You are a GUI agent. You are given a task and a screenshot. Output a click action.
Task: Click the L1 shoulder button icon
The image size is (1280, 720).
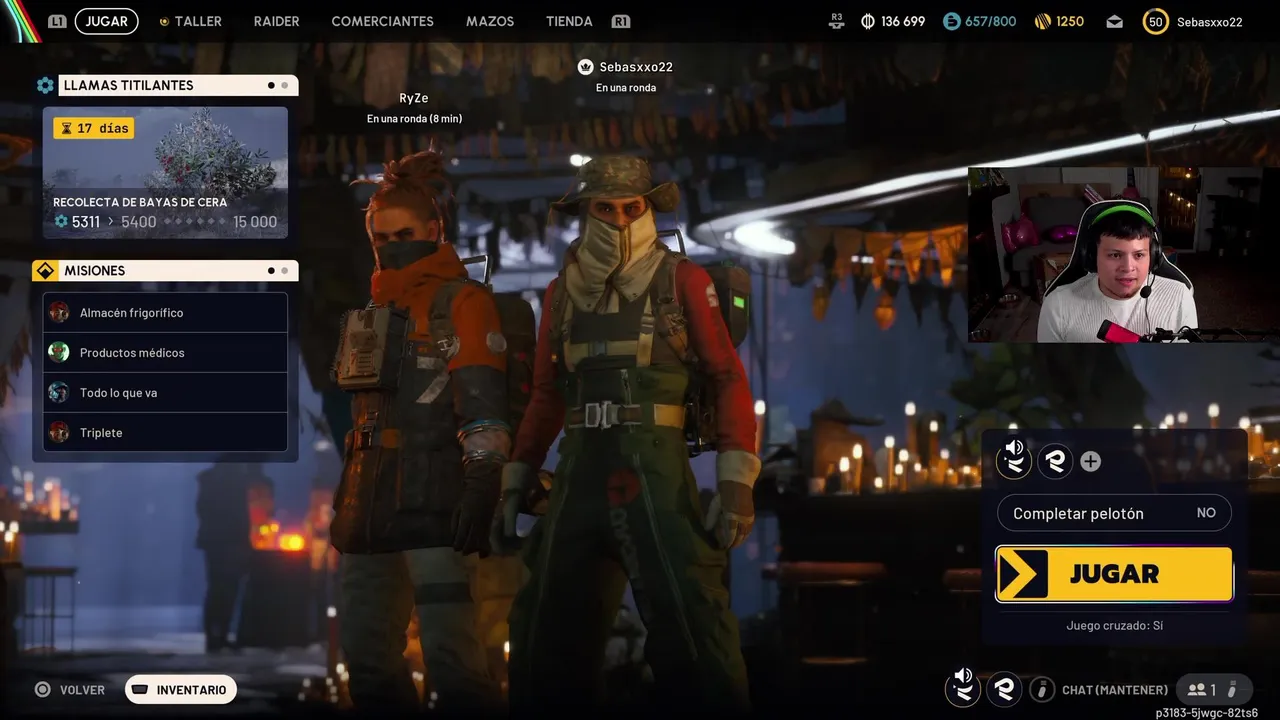pyautogui.click(x=58, y=21)
